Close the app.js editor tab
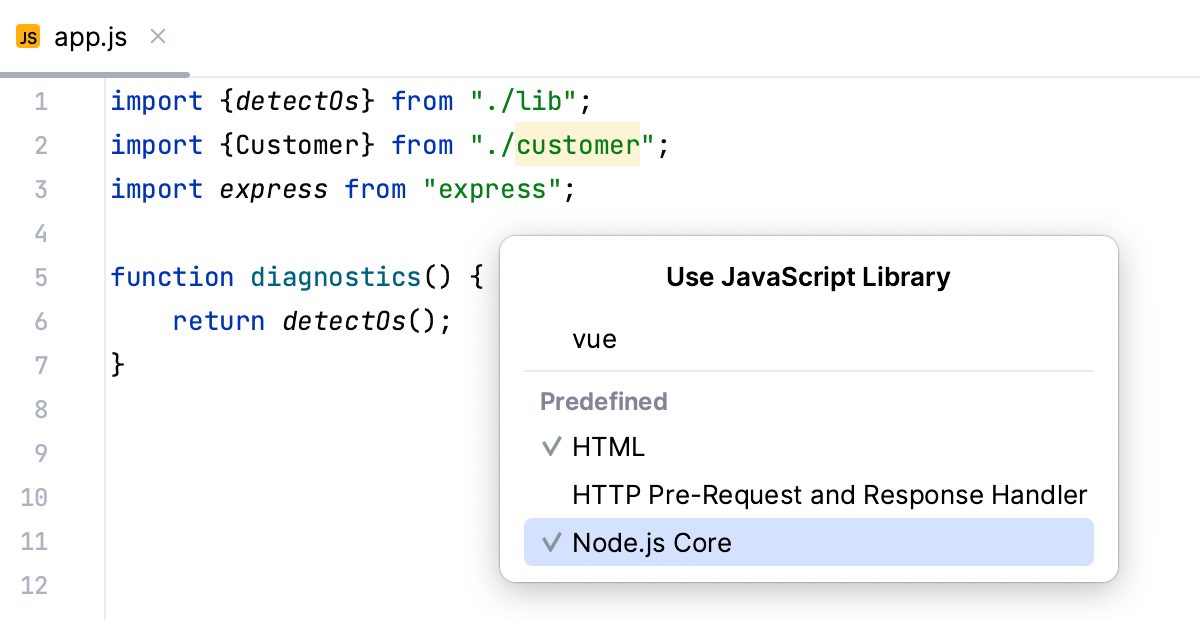1200x620 pixels. (157, 36)
